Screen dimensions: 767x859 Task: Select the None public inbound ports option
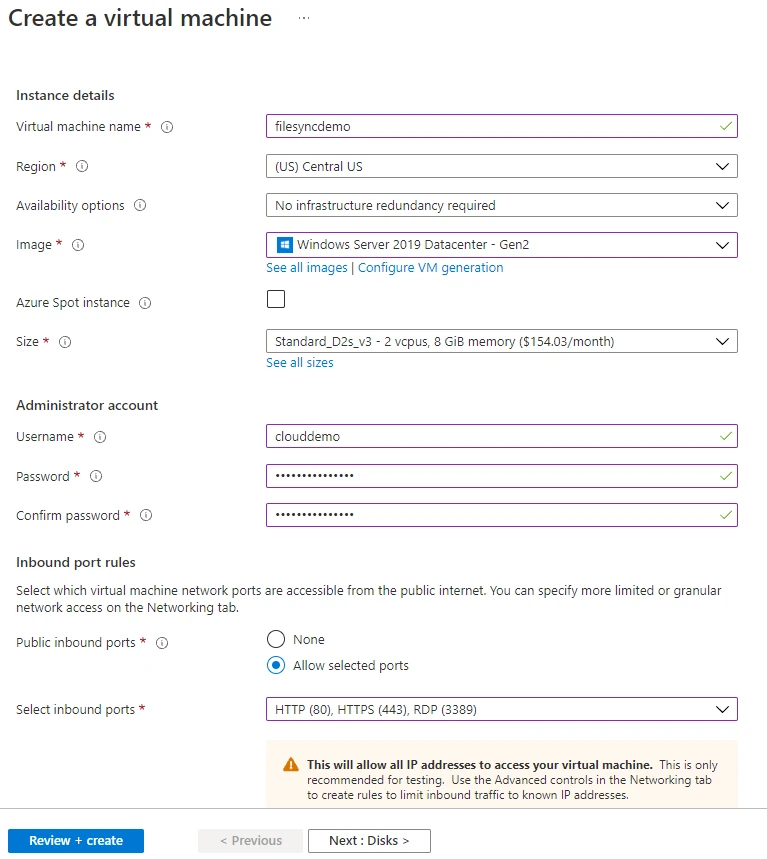coord(276,639)
